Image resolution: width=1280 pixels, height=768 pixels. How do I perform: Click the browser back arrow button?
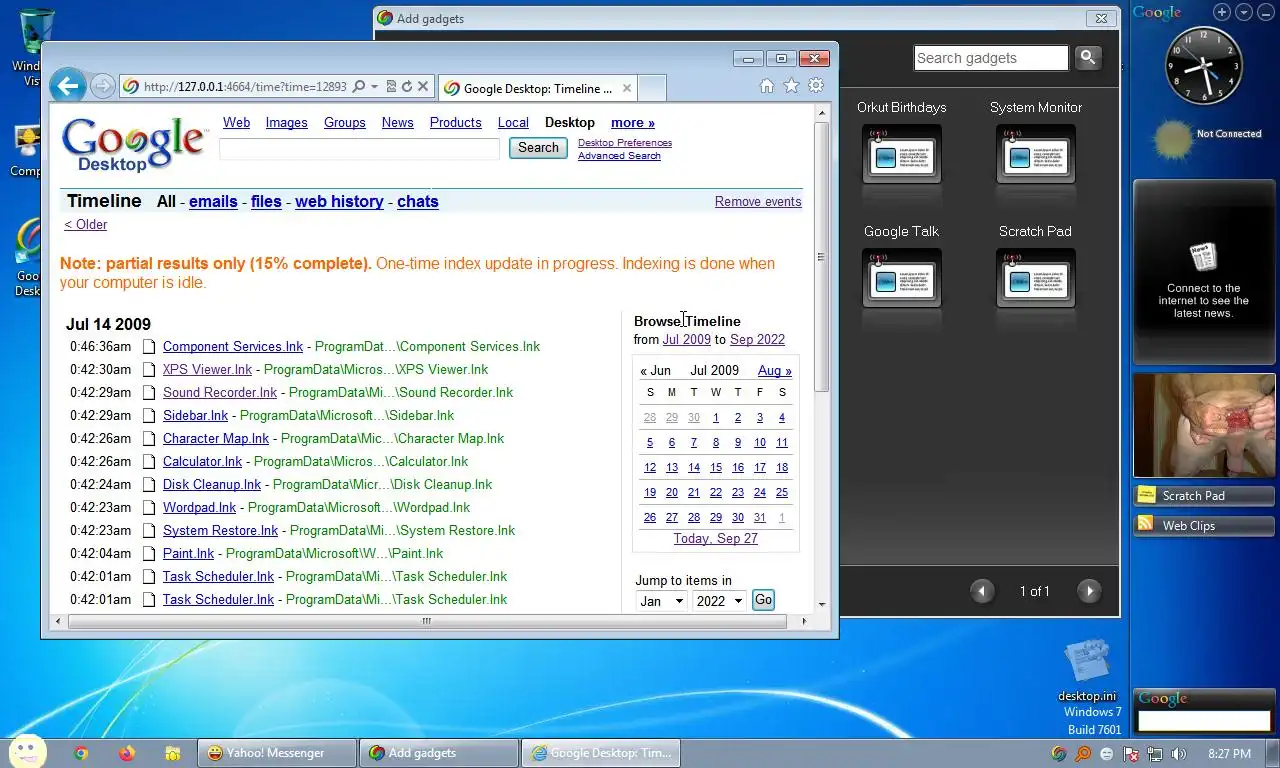[x=68, y=86]
